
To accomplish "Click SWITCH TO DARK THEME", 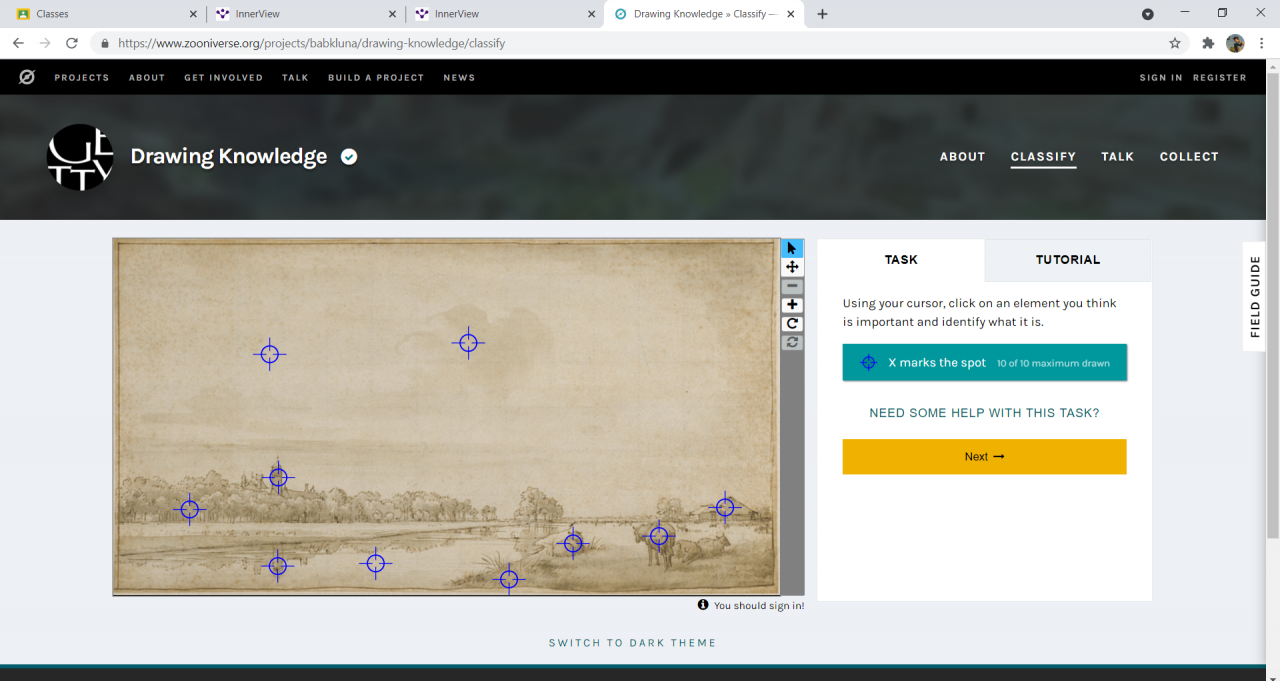I will 632,643.
